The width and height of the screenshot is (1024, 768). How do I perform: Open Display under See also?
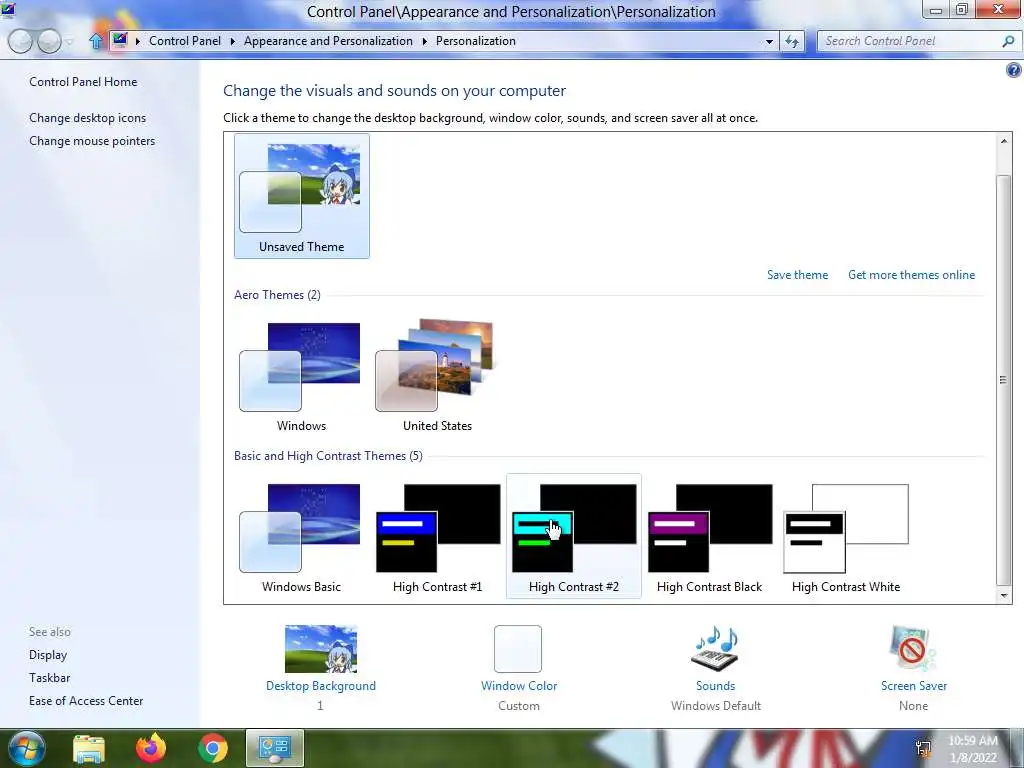click(48, 655)
